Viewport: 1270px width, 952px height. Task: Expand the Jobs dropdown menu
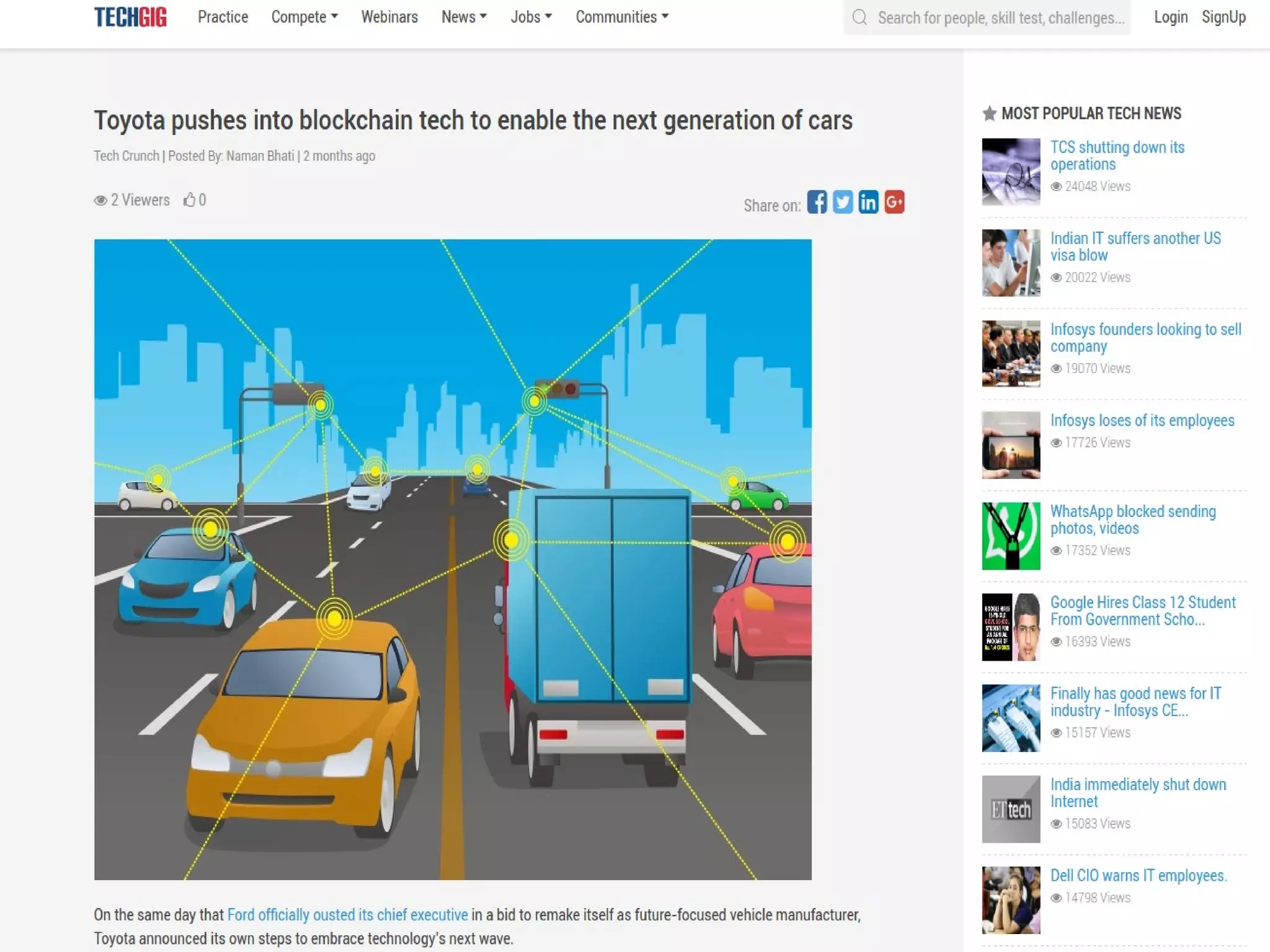531,17
